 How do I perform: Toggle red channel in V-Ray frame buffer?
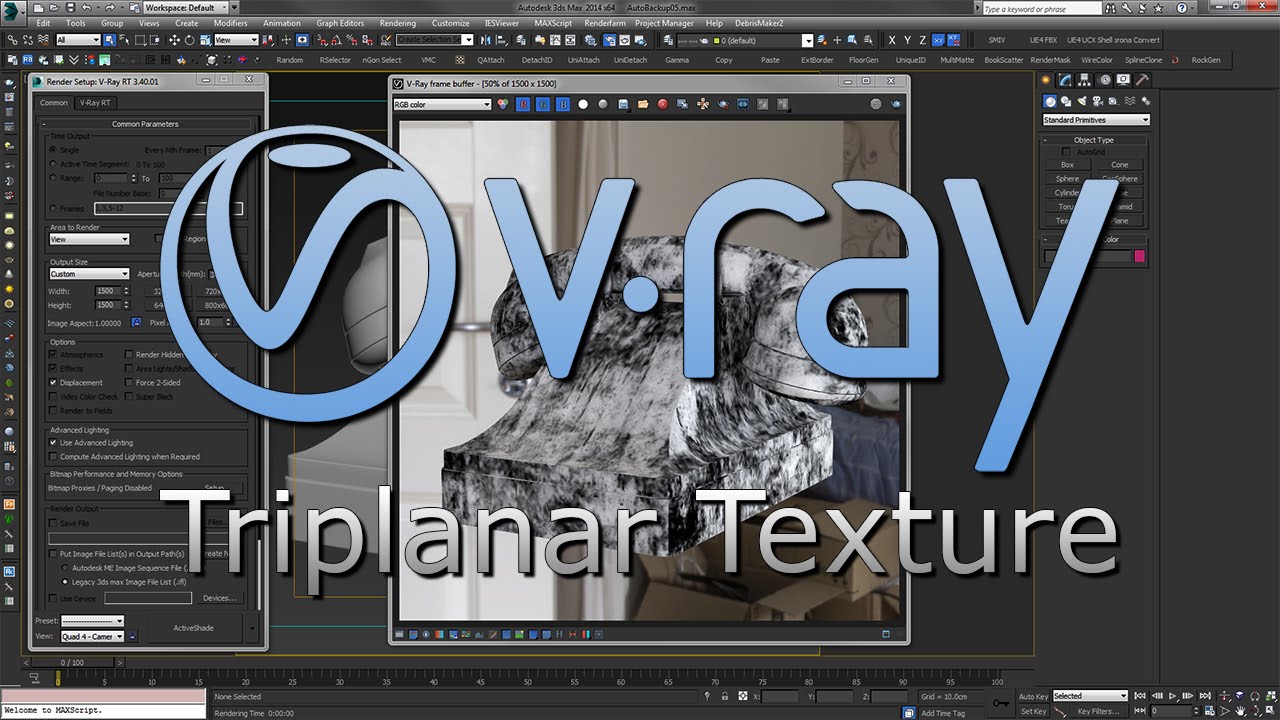tap(522, 104)
